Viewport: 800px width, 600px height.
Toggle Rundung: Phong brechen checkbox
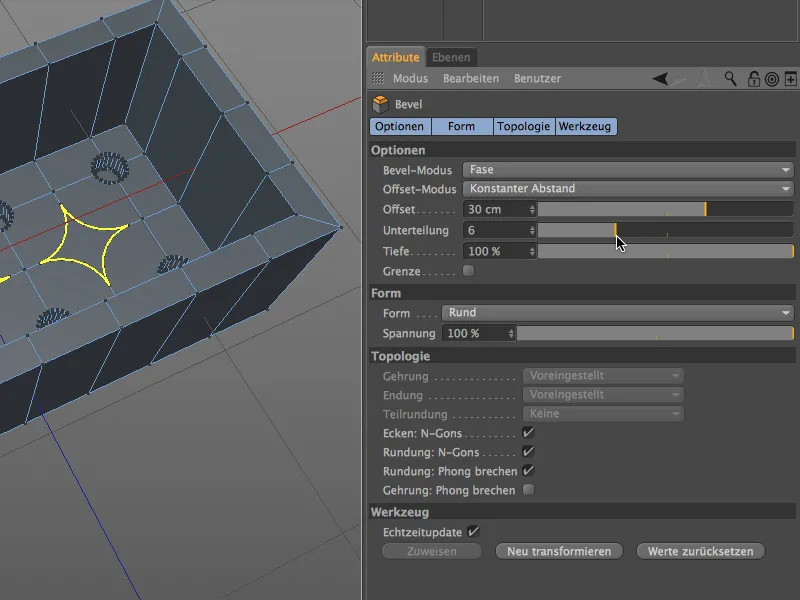529,470
